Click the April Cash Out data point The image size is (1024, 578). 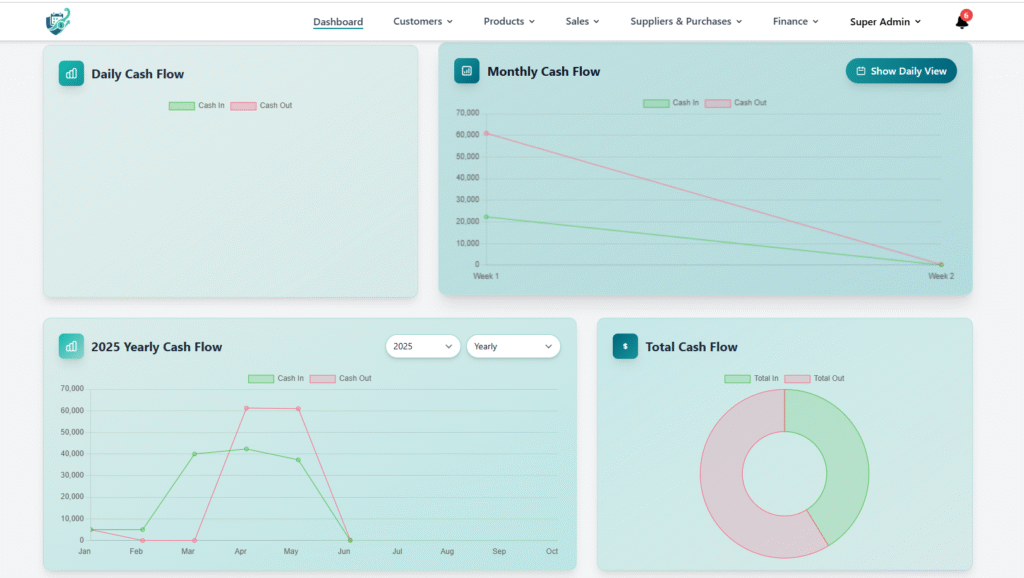click(x=246, y=408)
